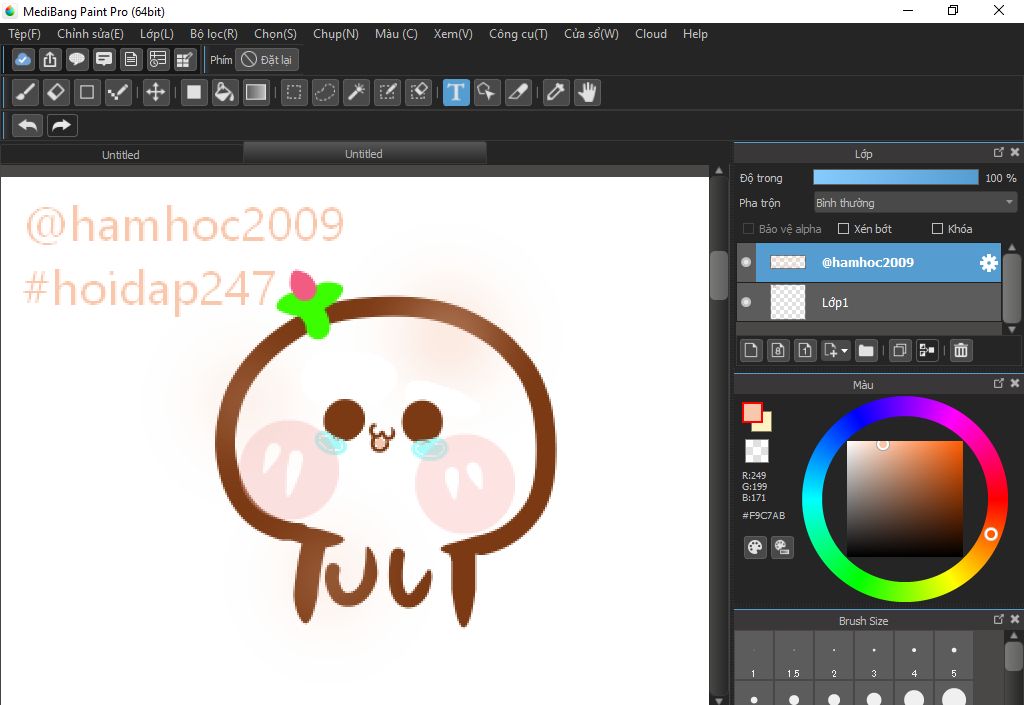Select the Magic Wand tool
The height and width of the screenshot is (705, 1024).
point(356,93)
